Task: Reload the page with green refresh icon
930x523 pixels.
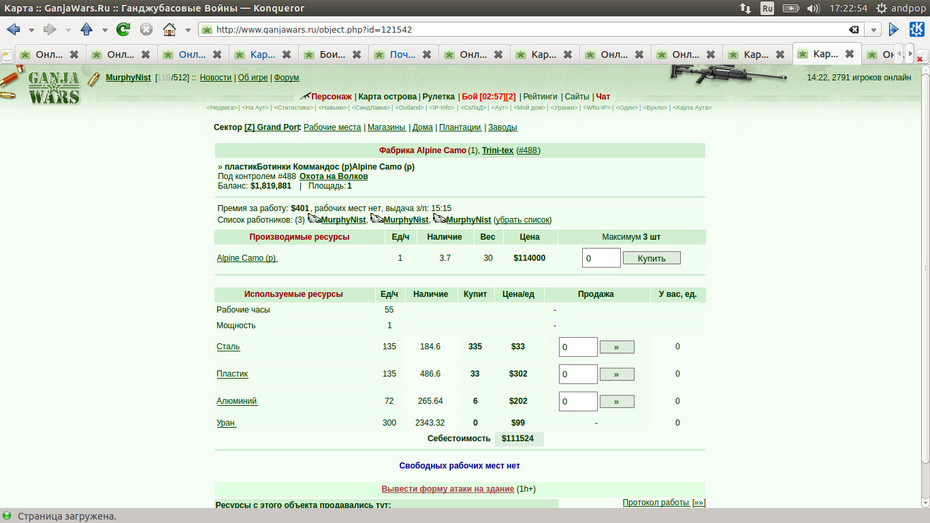Action: tap(123, 29)
